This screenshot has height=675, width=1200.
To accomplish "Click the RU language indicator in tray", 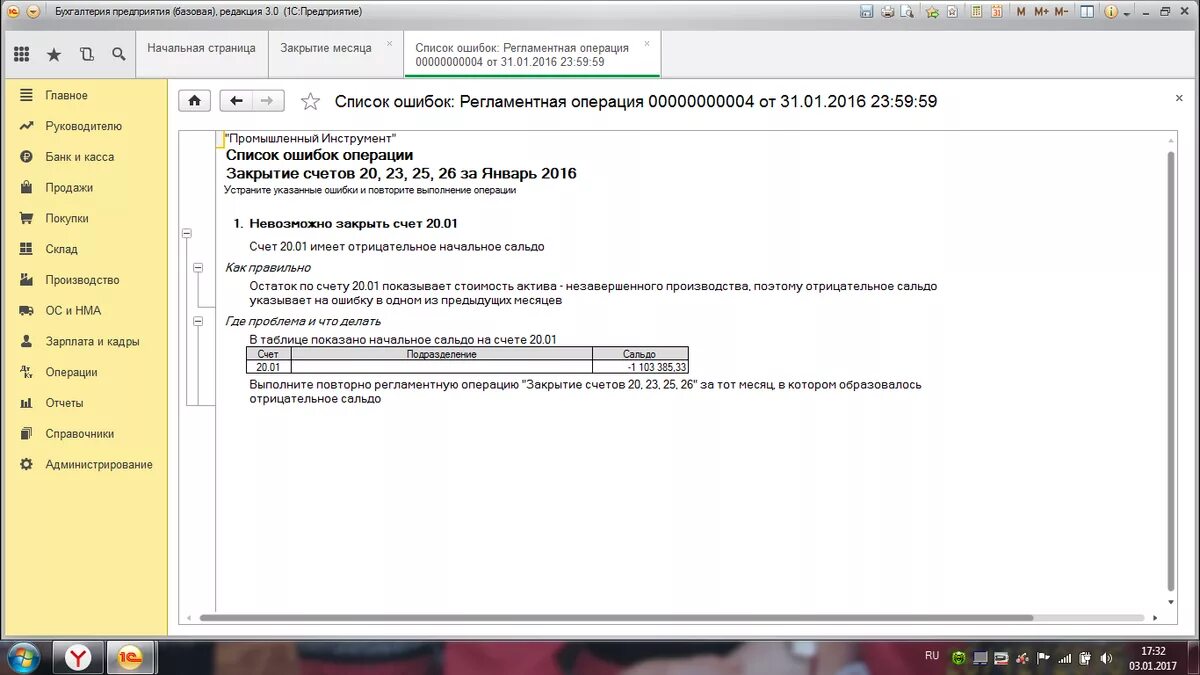I will pyautogui.click(x=932, y=656).
